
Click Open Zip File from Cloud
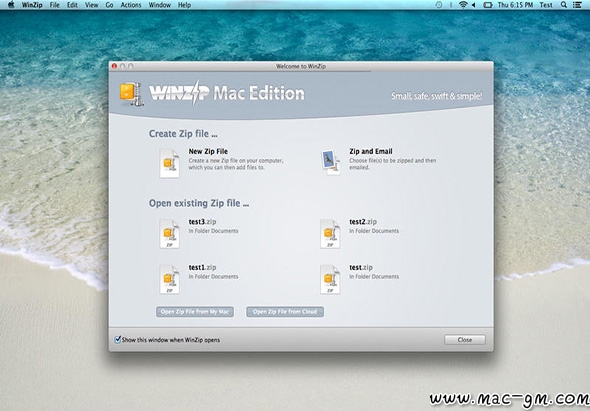coord(285,312)
